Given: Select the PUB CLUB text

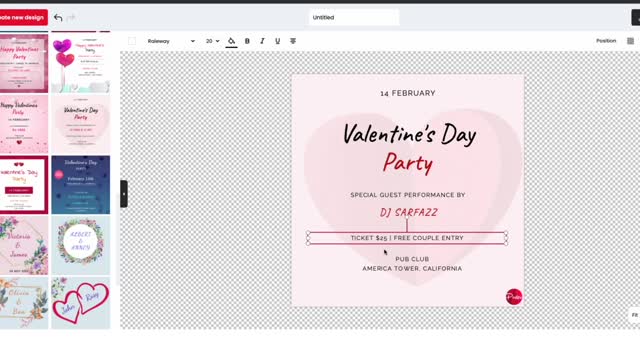Looking at the screenshot, I should point(412,259).
